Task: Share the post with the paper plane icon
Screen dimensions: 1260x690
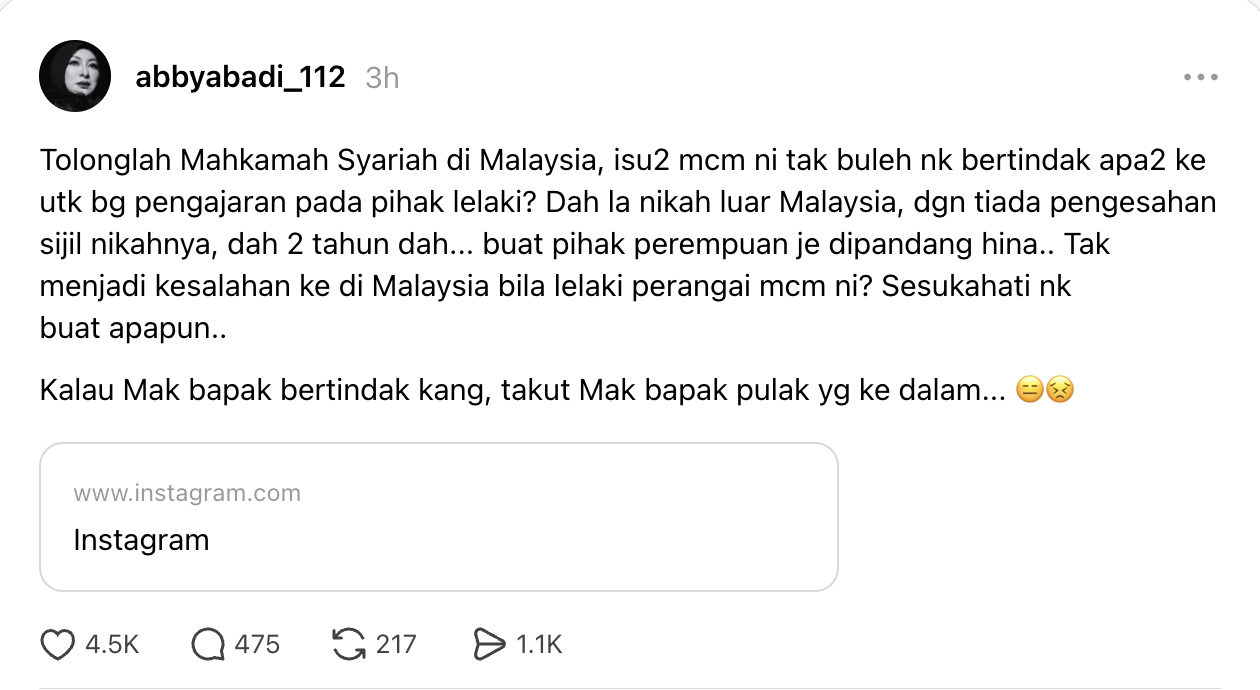Action: coord(489,645)
